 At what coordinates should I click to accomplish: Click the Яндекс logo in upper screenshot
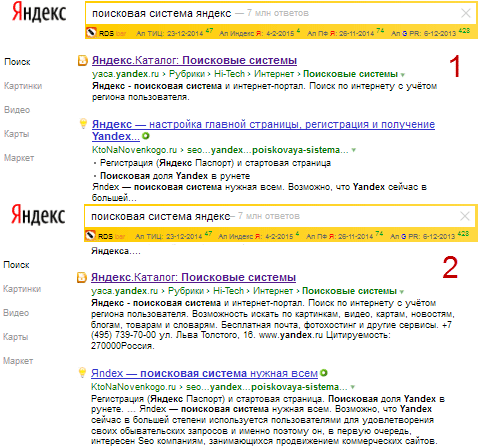tap(39, 12)
